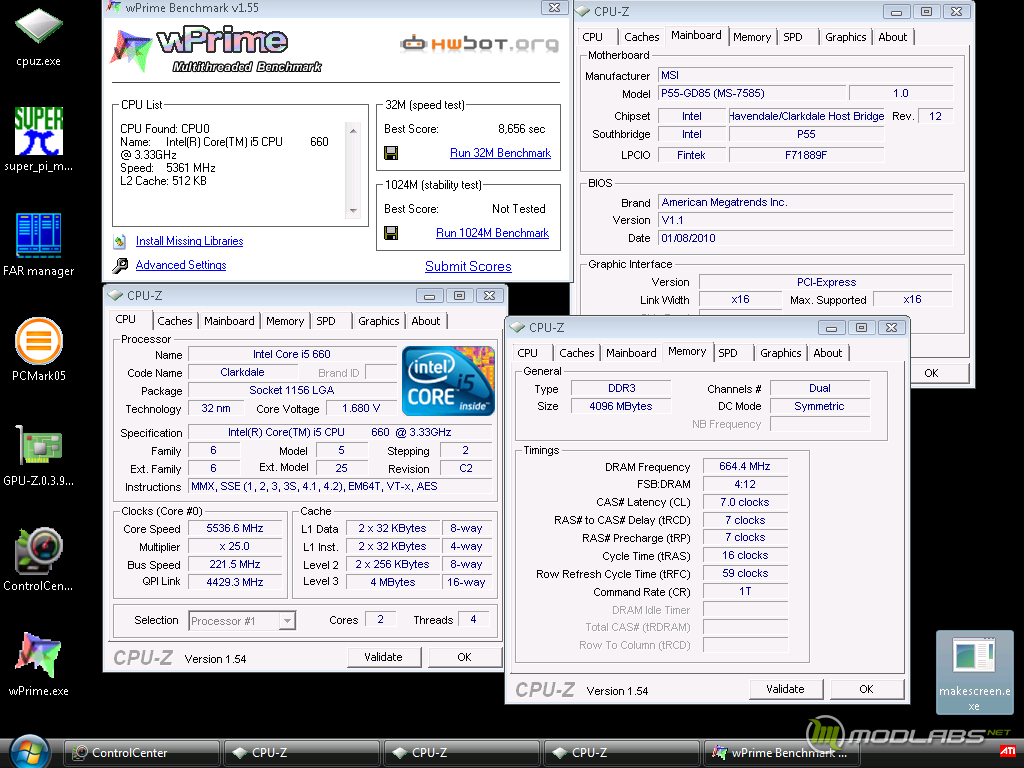Click the Install Missing Libraries icon

pyautogui.click(x=120, y=242)
